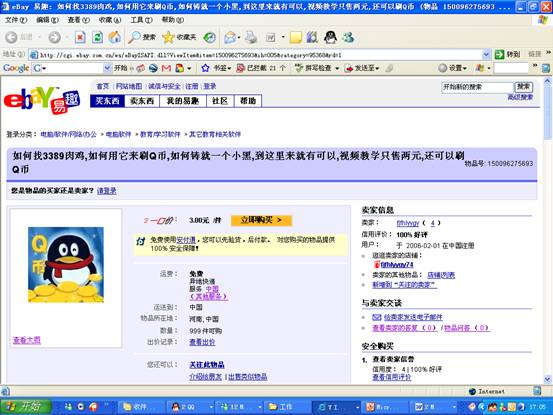553x415 pixels.
Task: Open the Edit (编辑) menu
Action: click(47, 20)
